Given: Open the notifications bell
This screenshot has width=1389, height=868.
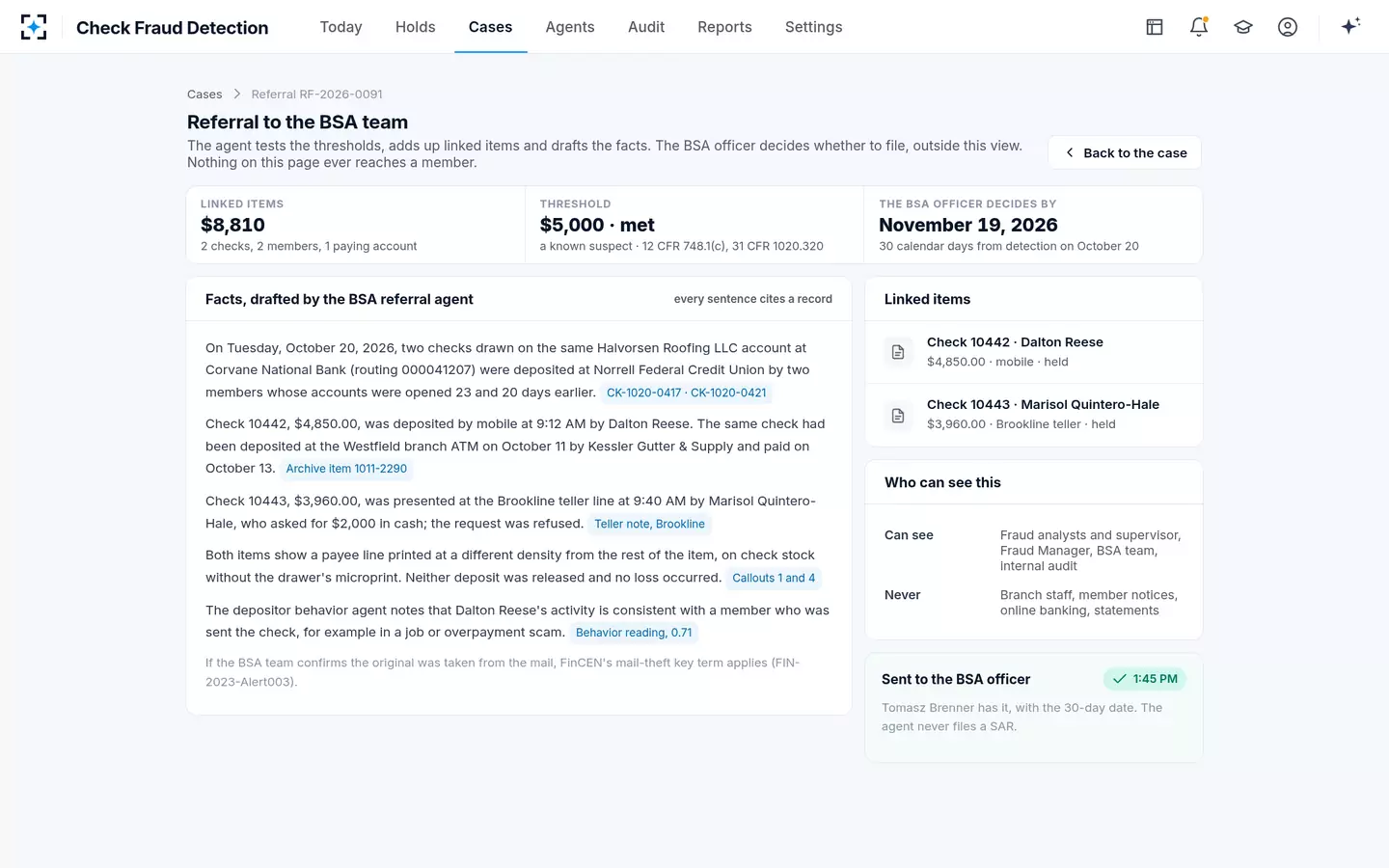Looking at the screenshot, I should tap(1199, 27).
